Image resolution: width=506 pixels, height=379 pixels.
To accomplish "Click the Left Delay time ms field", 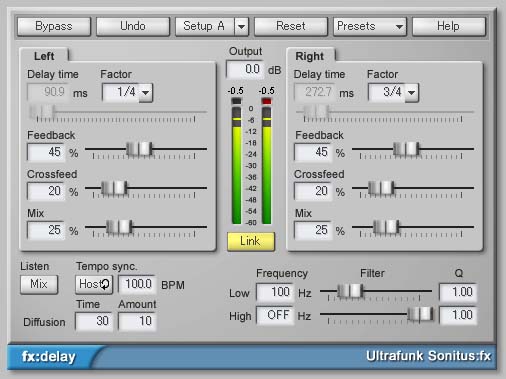I will click(x=48, y=92).
